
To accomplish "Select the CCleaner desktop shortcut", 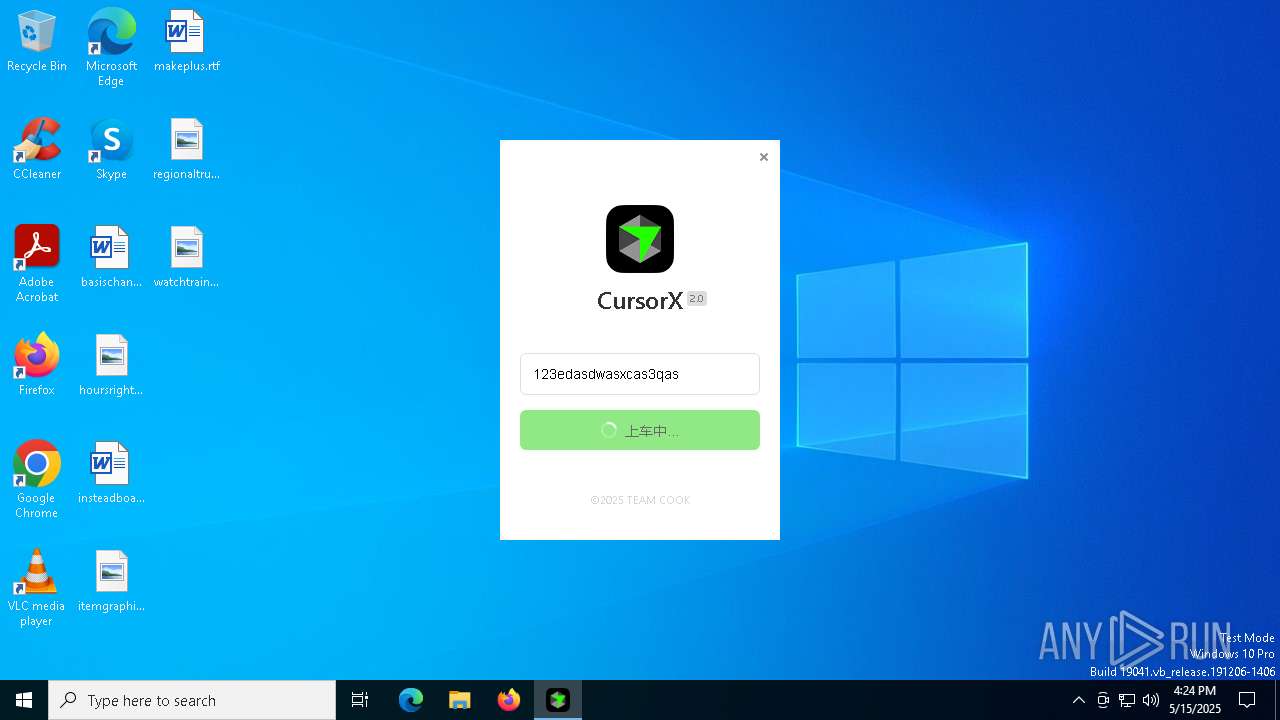I will pyautogui.click(x=37, y=150).
